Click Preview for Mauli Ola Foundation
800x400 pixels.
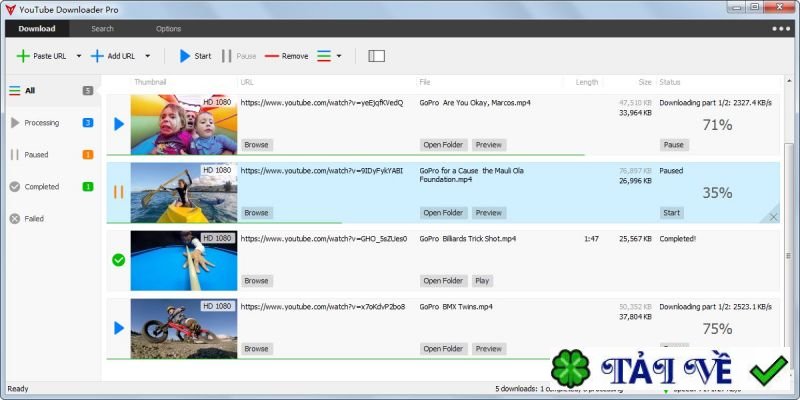489,213
